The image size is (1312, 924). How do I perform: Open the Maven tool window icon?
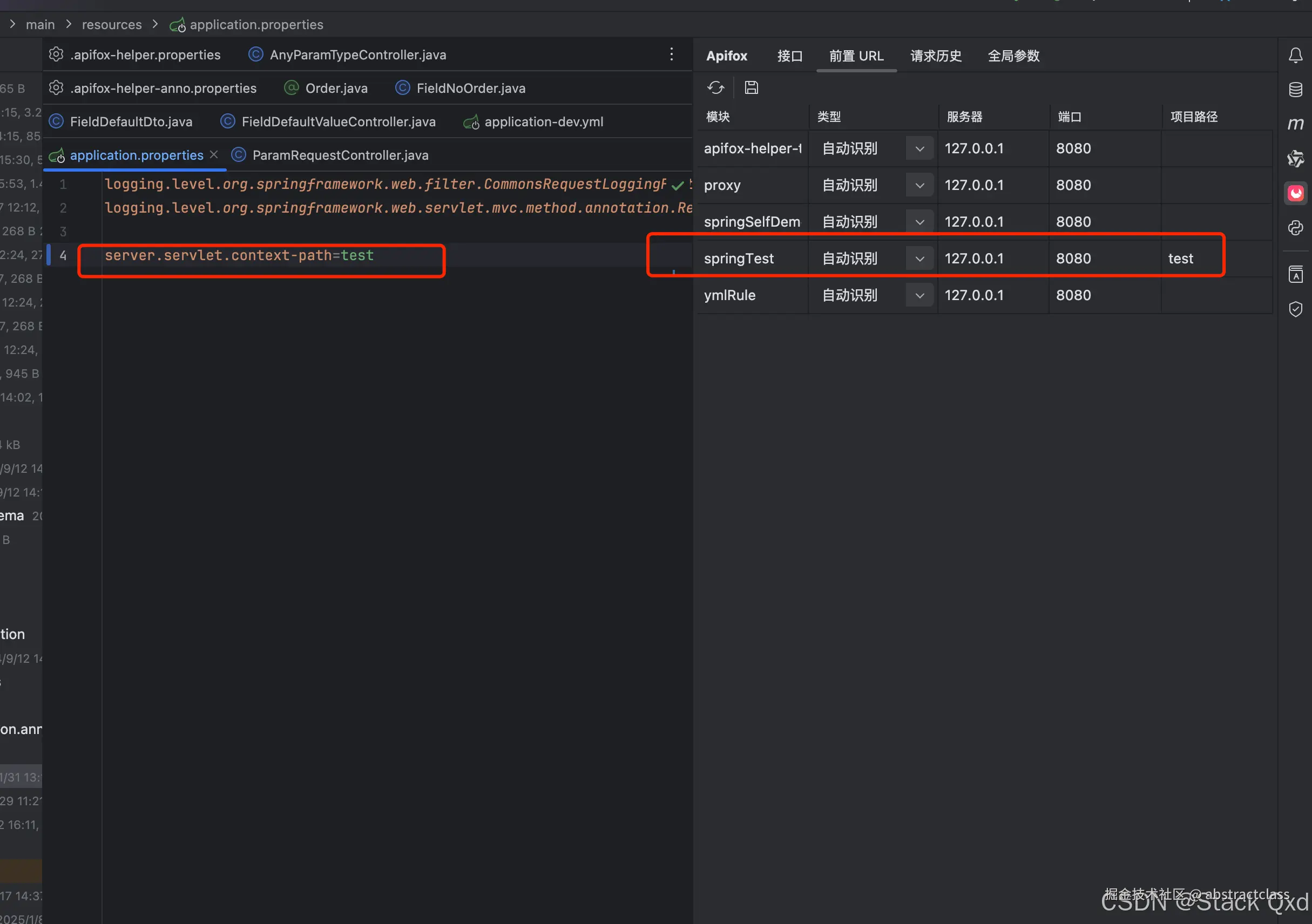point(1295,124)
